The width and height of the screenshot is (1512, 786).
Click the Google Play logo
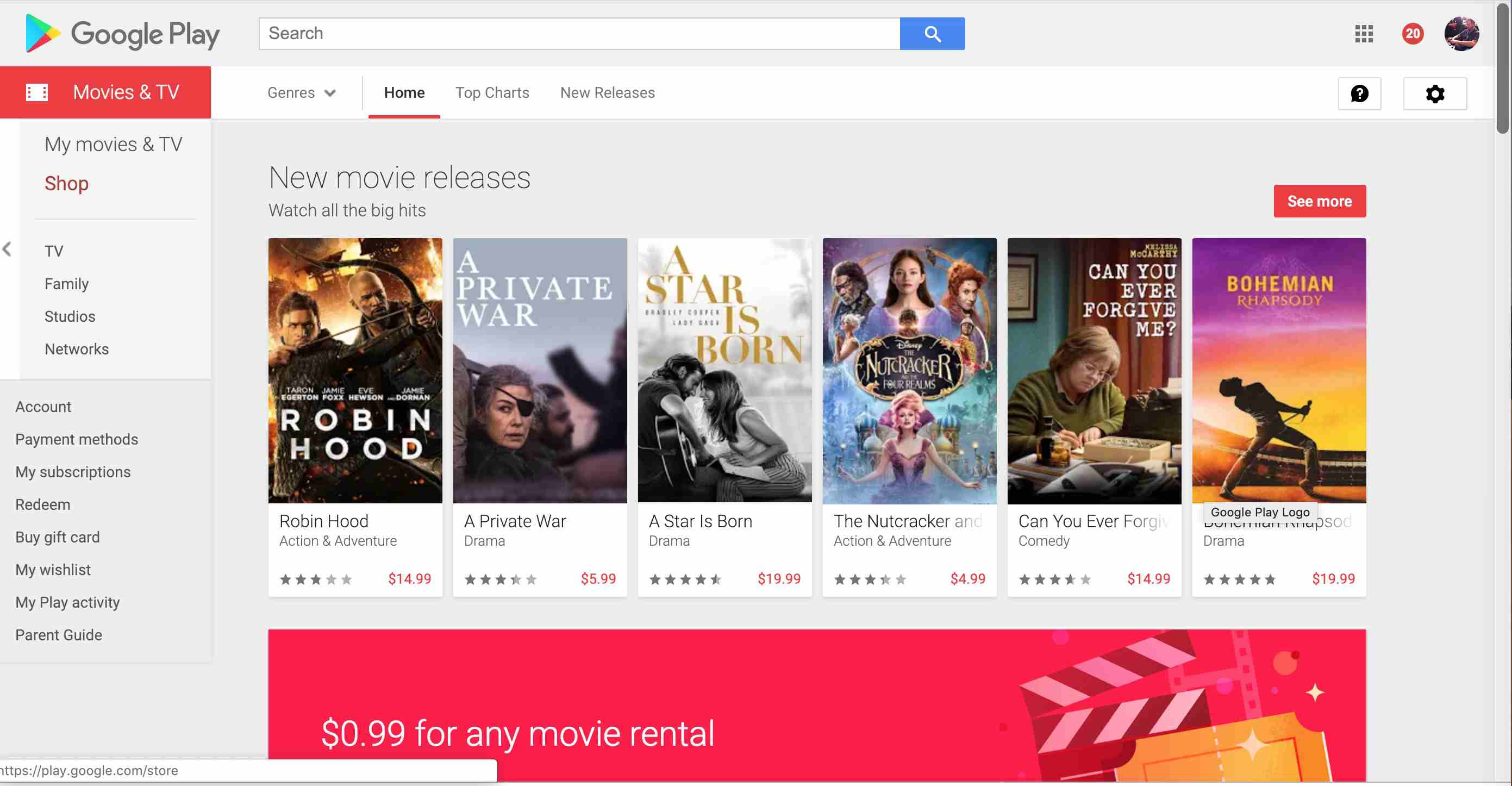[123, 34]
